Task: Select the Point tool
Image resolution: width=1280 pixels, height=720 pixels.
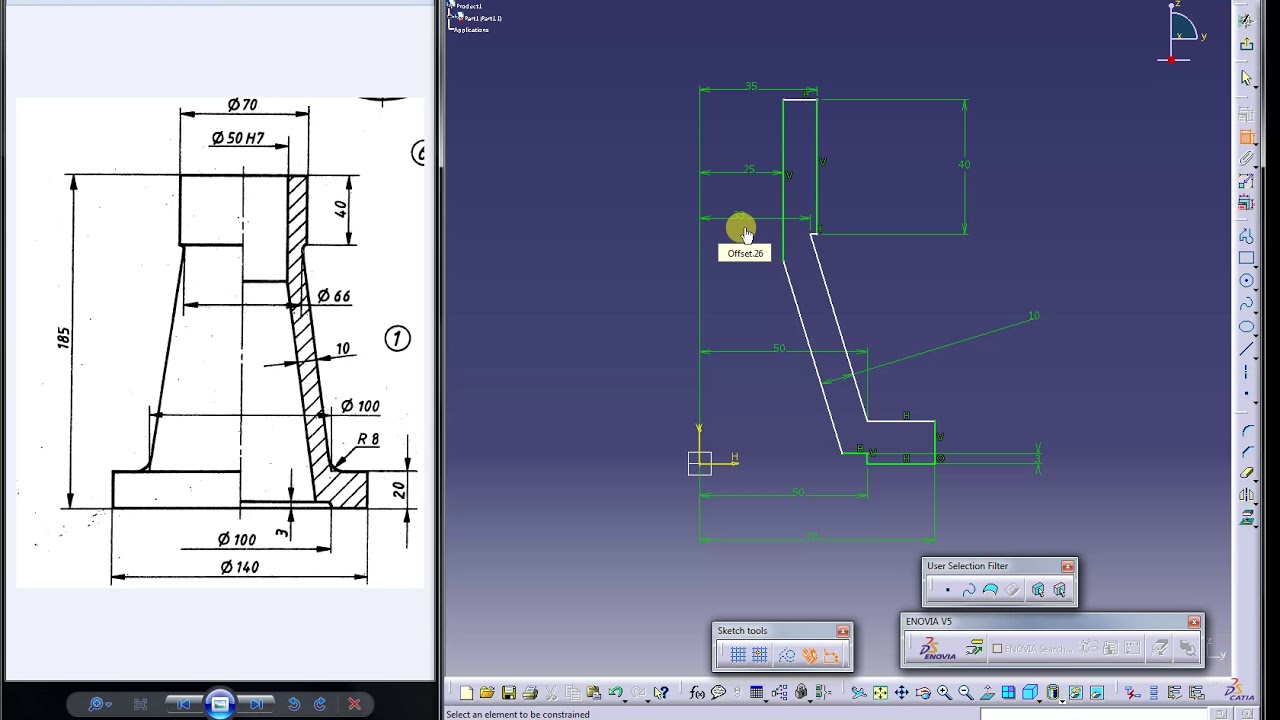Action: tap(1247, 394)
